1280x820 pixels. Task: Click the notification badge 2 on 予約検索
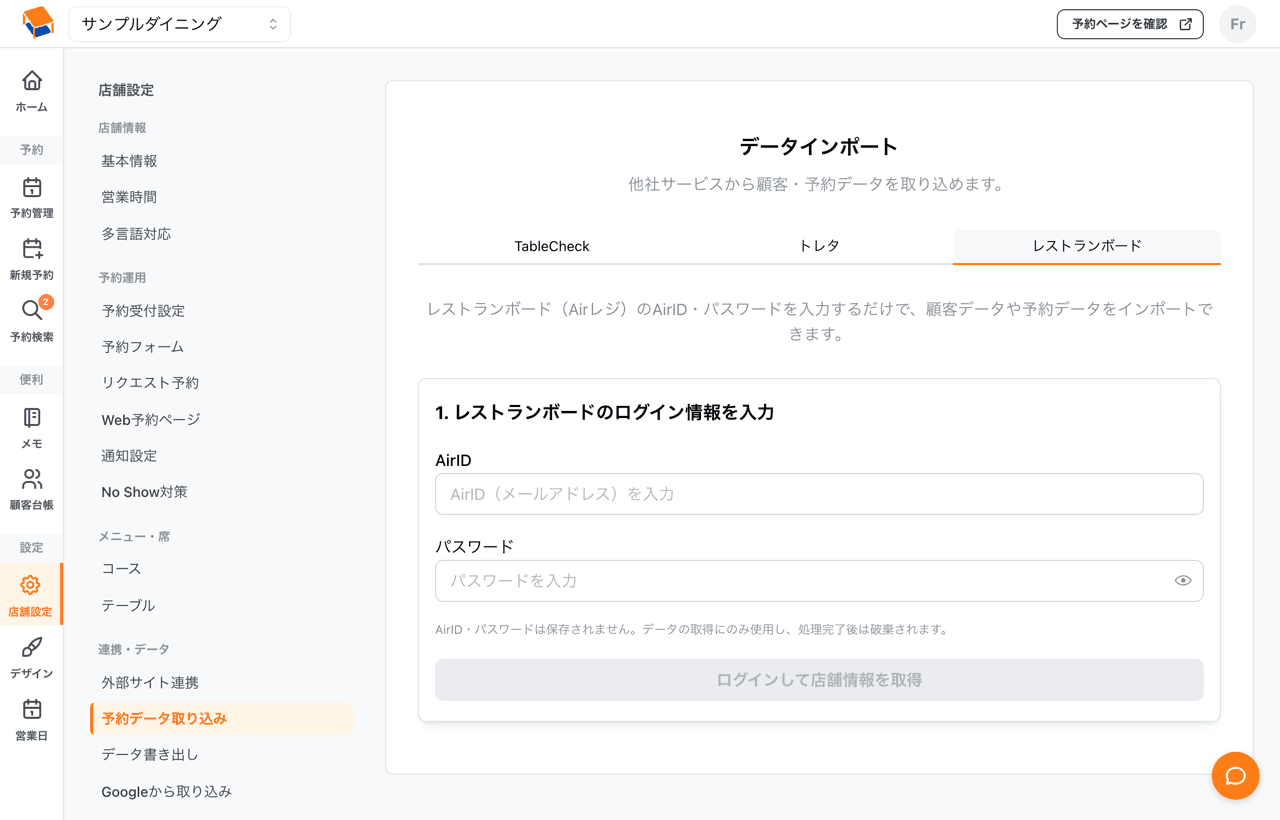[x=46, y=302]
